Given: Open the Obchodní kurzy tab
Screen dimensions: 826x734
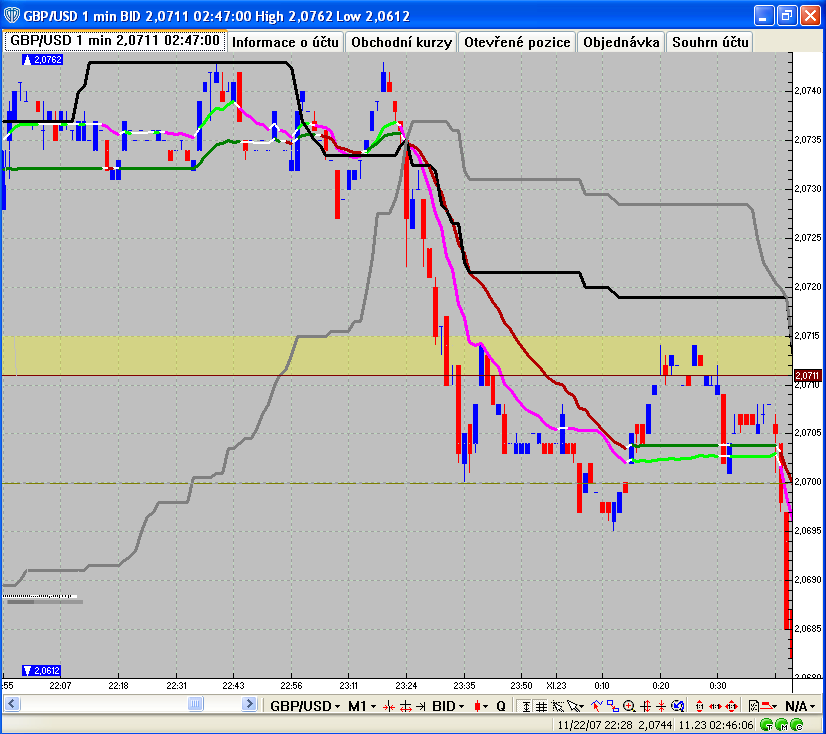Looking at the screenshot, I should coord(401,42).
